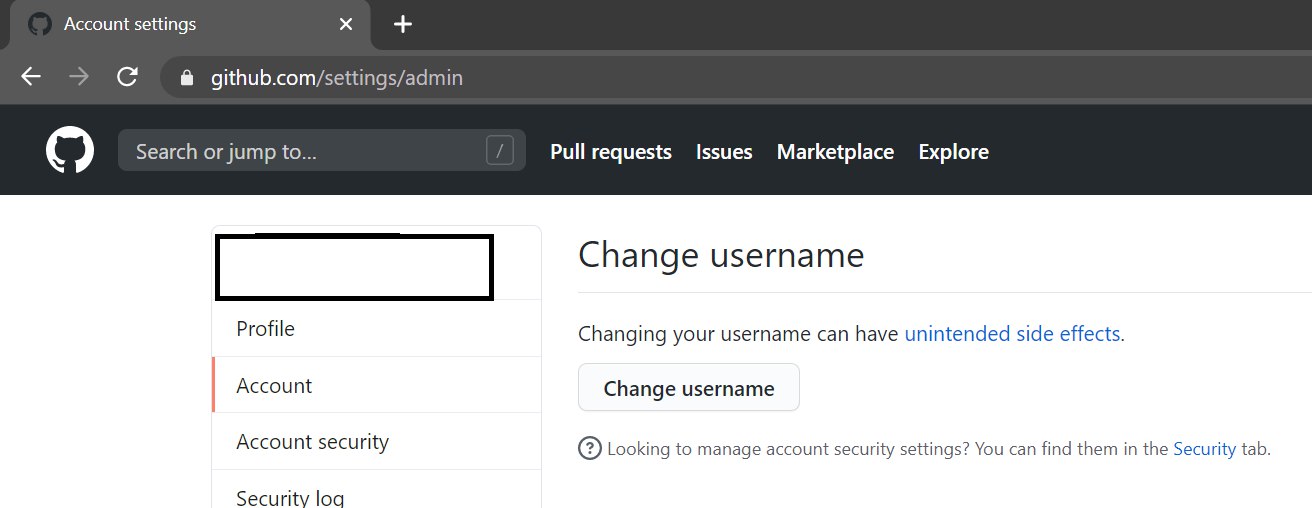Close the Account settings tab
The width and height of the screenshot is (1312, 508).
click(346, 24)
